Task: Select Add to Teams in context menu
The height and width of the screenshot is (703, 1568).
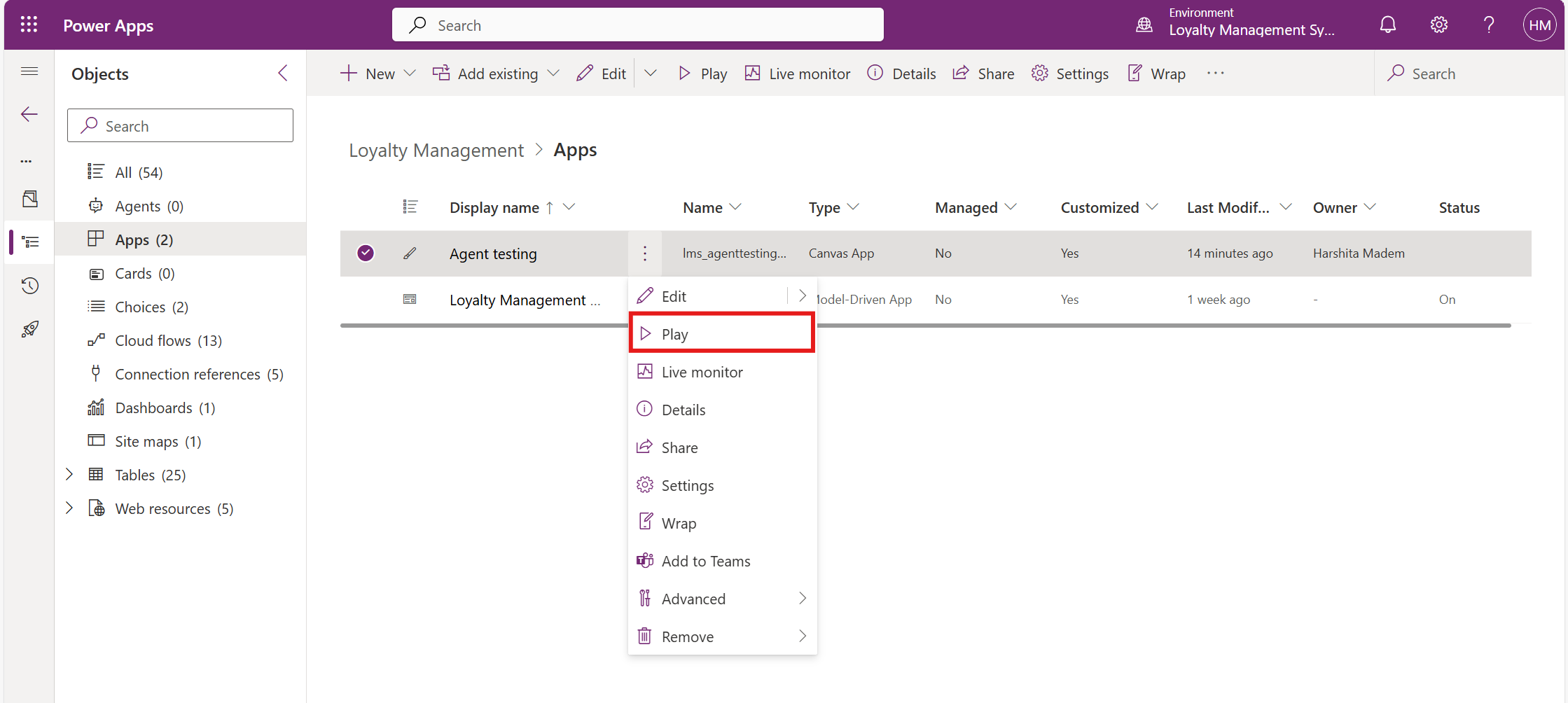Action: pos(705,561)
